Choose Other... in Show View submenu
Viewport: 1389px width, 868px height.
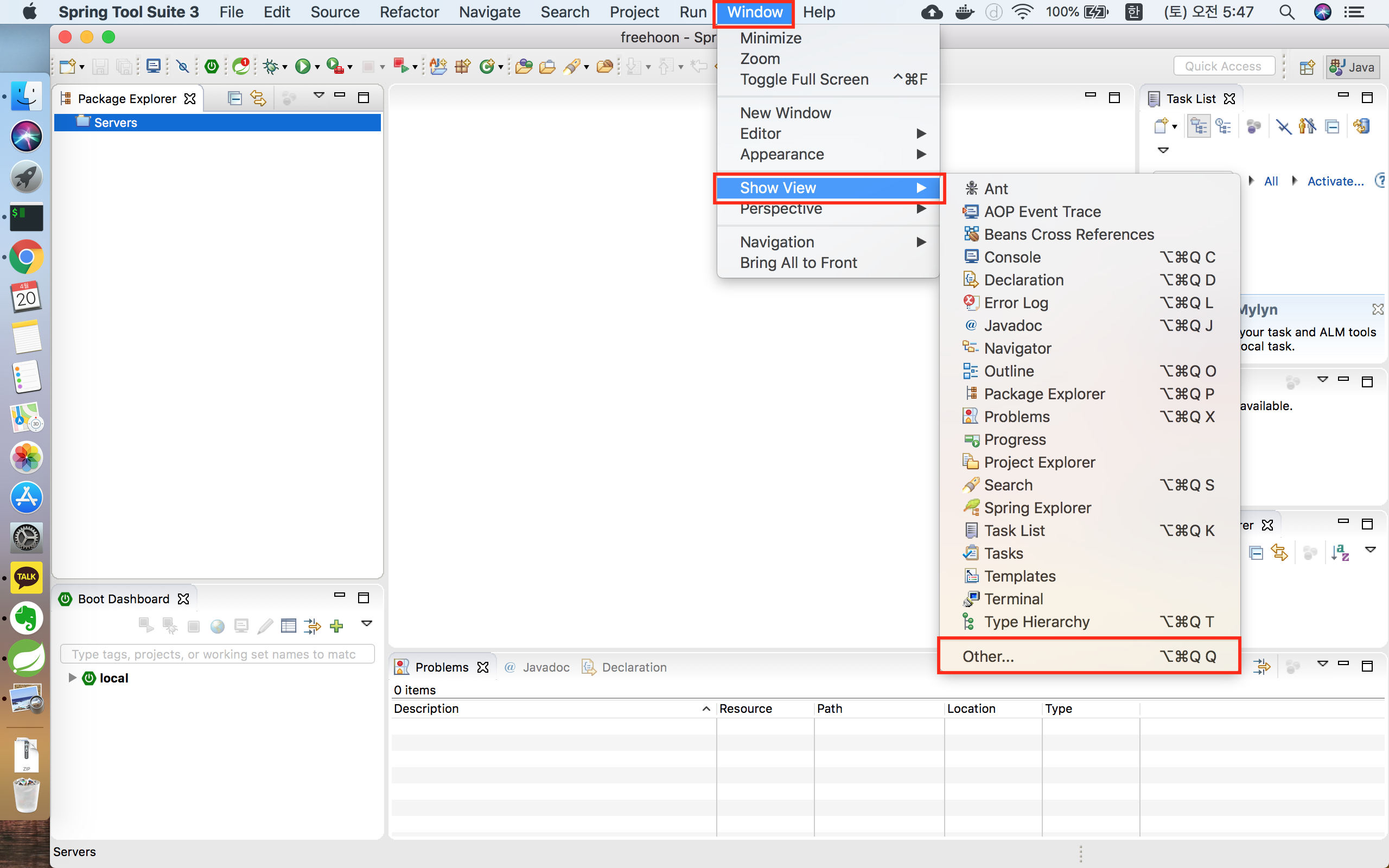coord(988,656)
